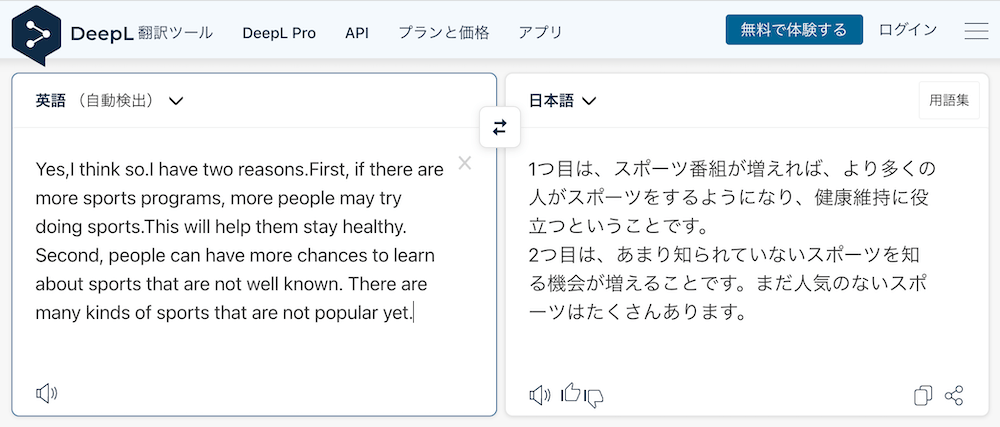
Task: Swap source and target languages
Action: tap(500, 127)
